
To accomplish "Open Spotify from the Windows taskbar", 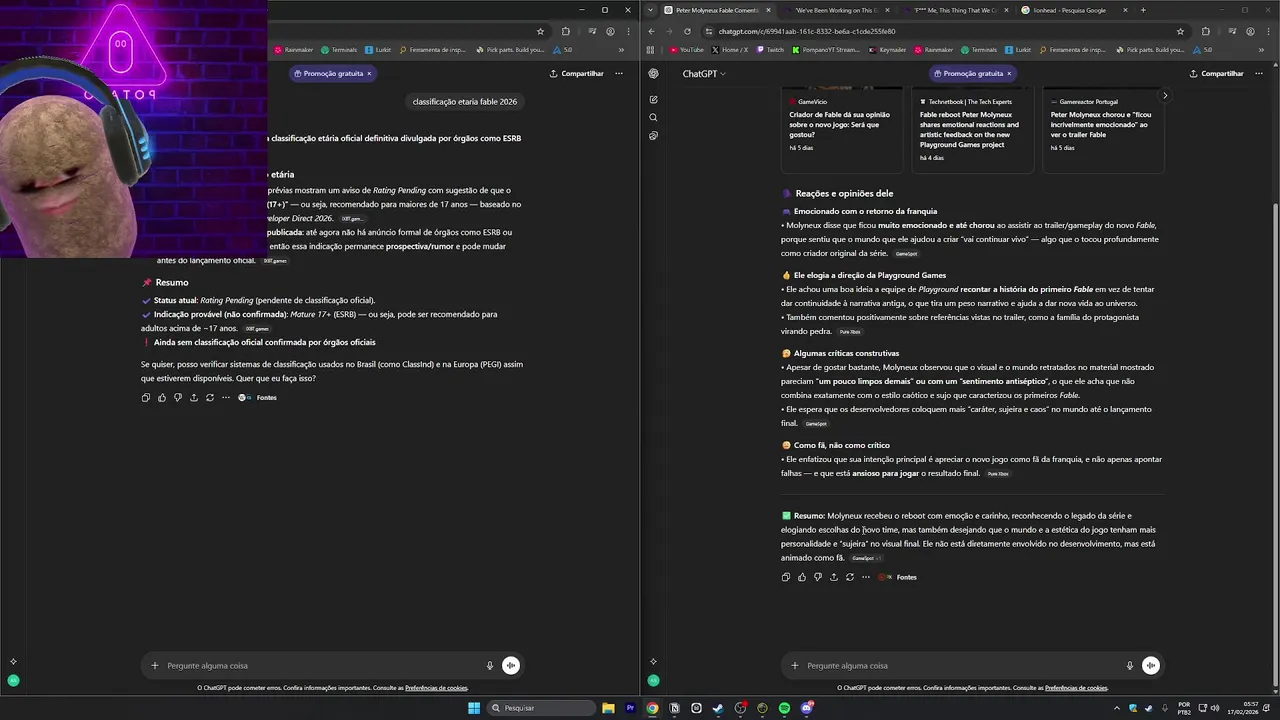I will pos(784,708).
